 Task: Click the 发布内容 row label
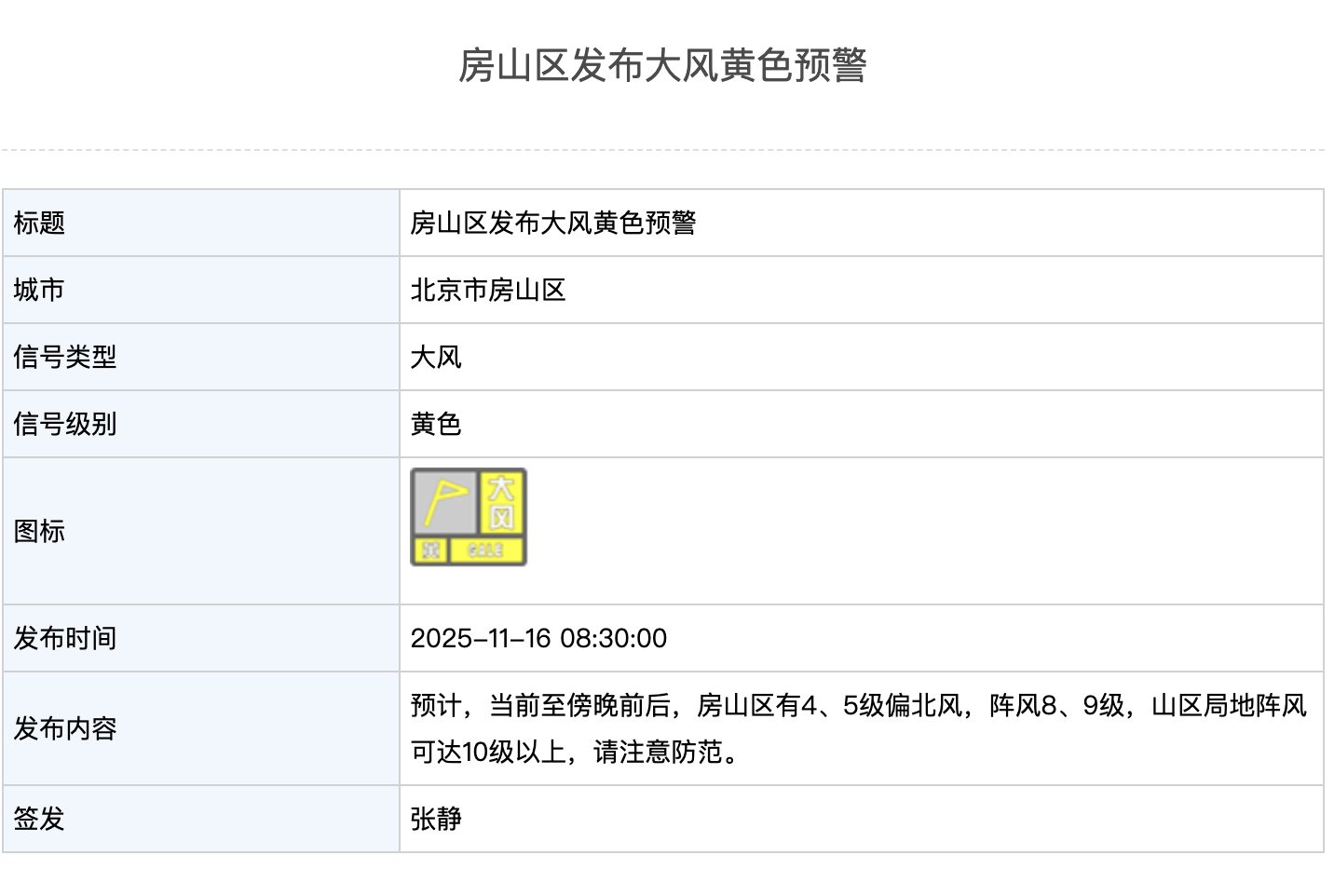pos(65,729)
